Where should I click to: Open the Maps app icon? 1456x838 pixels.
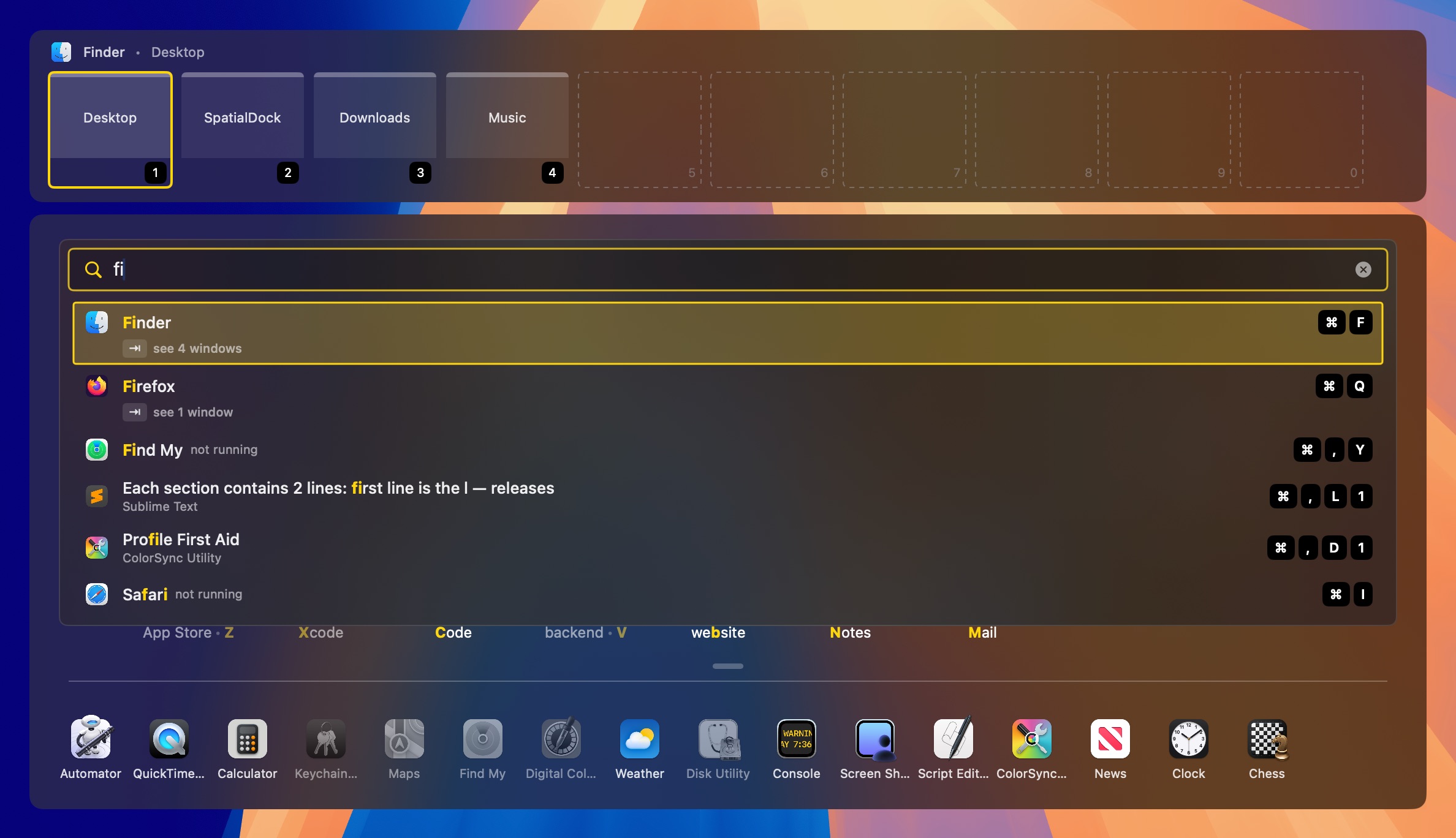click(404, 738)
